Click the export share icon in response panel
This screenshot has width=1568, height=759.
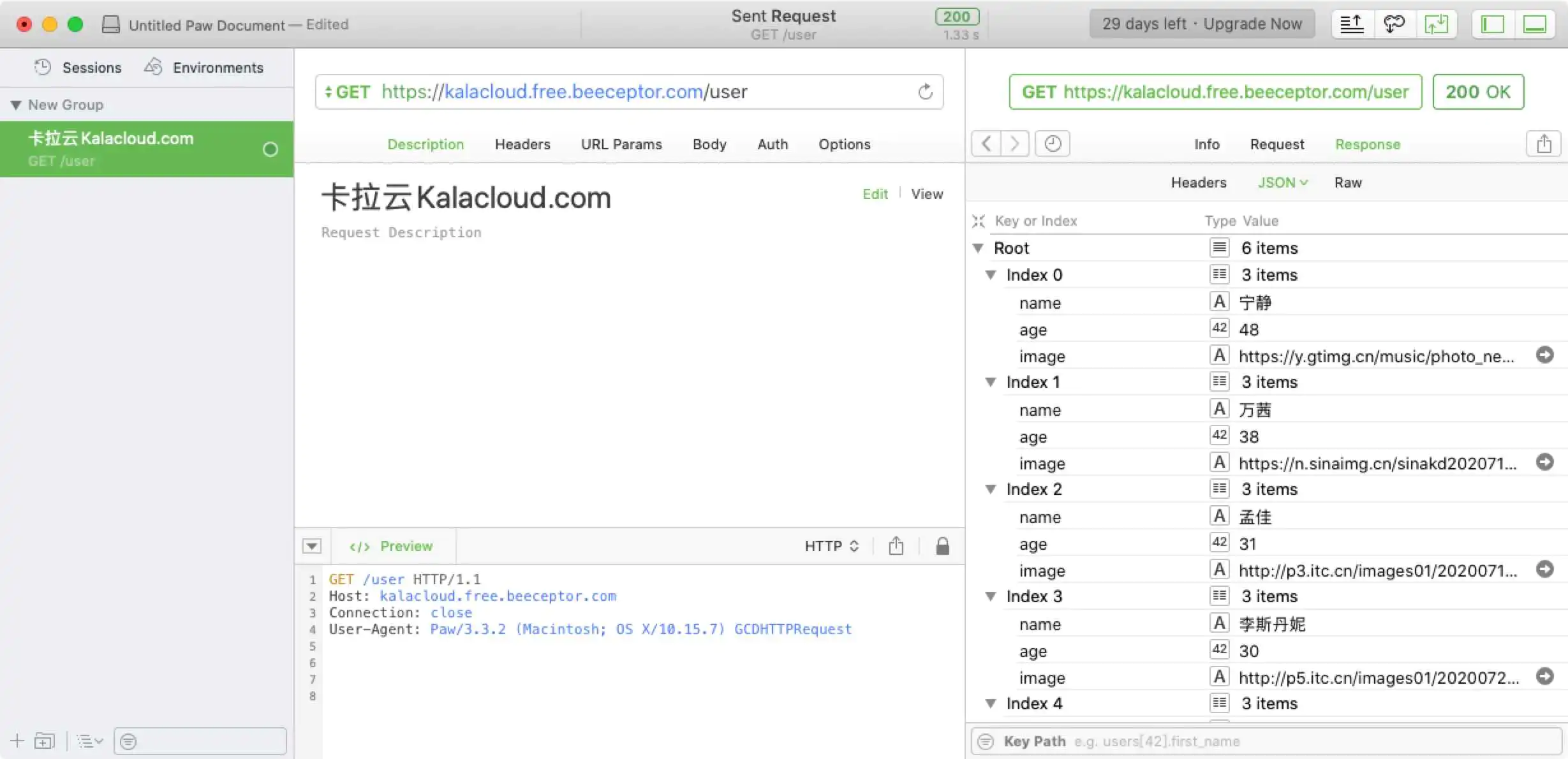pyautogui.click(x=1543, y=144)
